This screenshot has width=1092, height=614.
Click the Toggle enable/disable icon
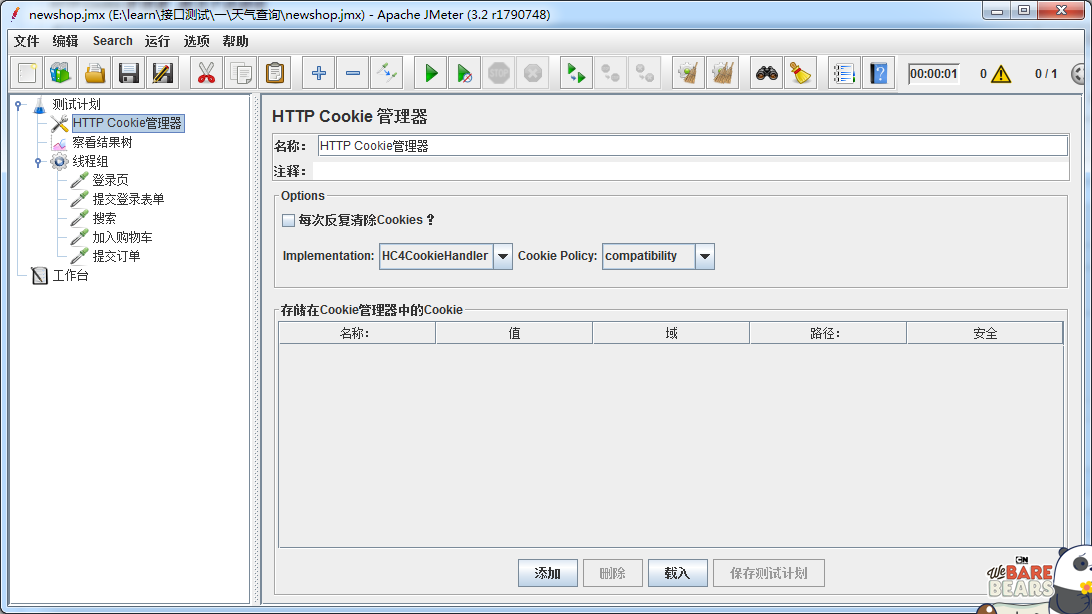[x=387, y=73]
